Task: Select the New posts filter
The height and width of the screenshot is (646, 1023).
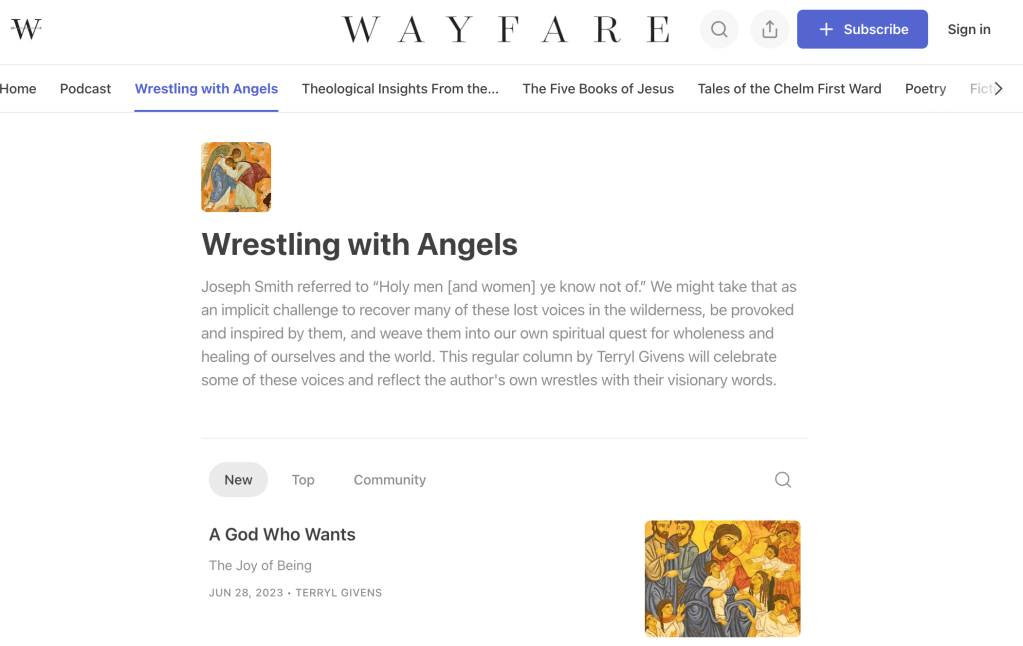Action: (x=238, y=480)
